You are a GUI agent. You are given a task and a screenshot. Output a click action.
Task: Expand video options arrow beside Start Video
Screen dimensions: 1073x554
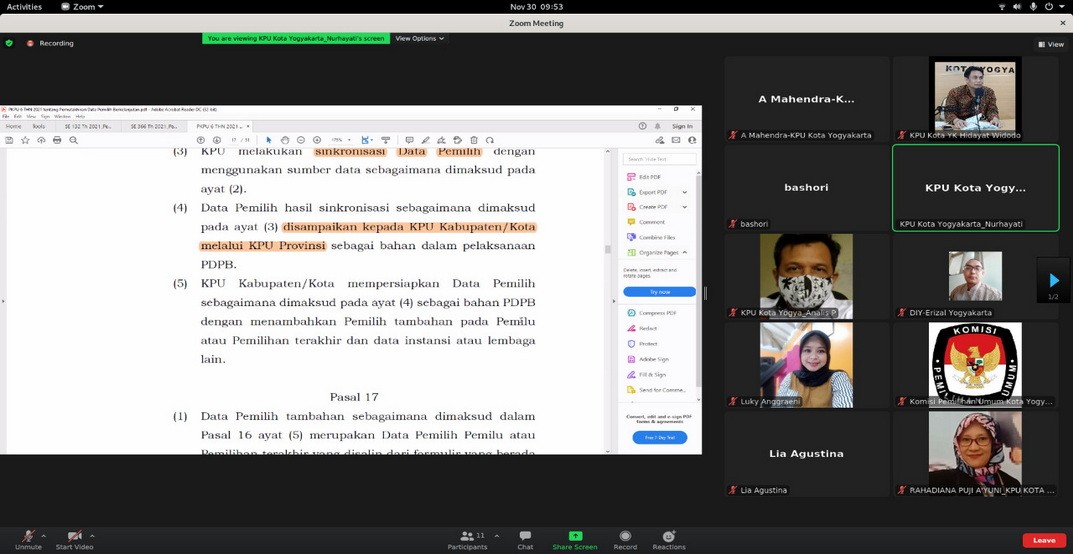(92, 535)
